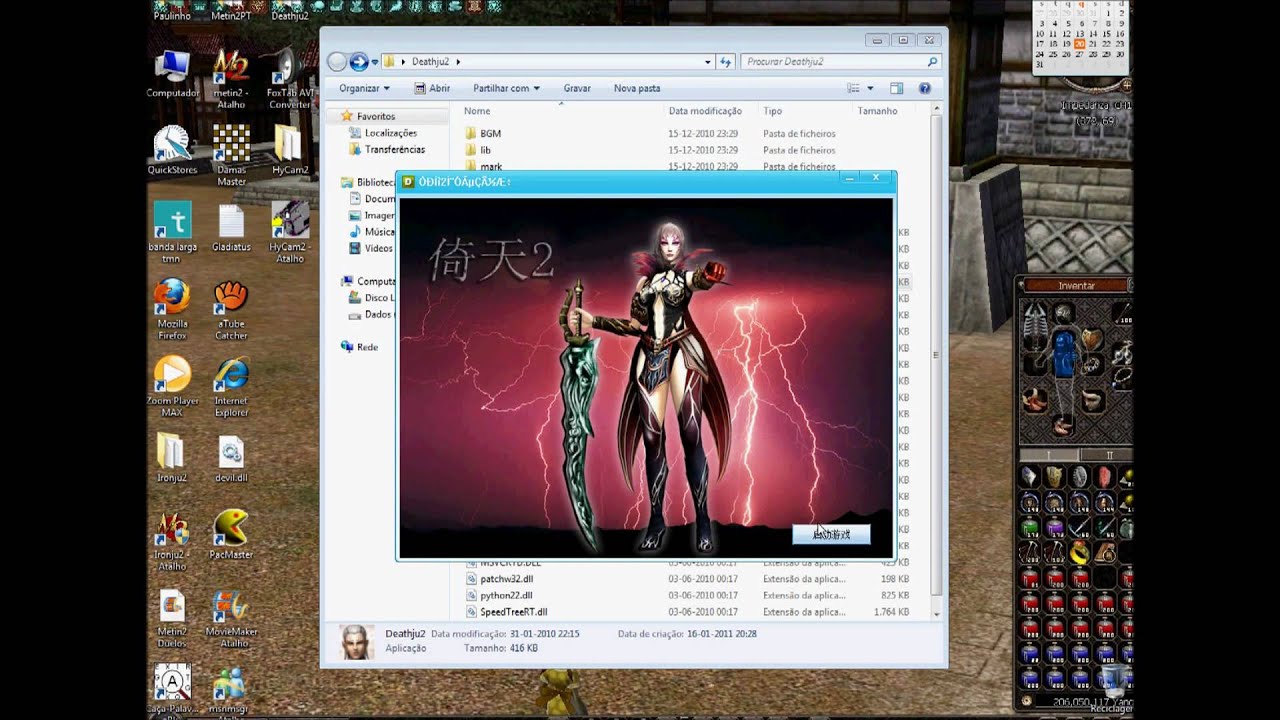Open the Partilhar com dropdown

pos(506,88)
